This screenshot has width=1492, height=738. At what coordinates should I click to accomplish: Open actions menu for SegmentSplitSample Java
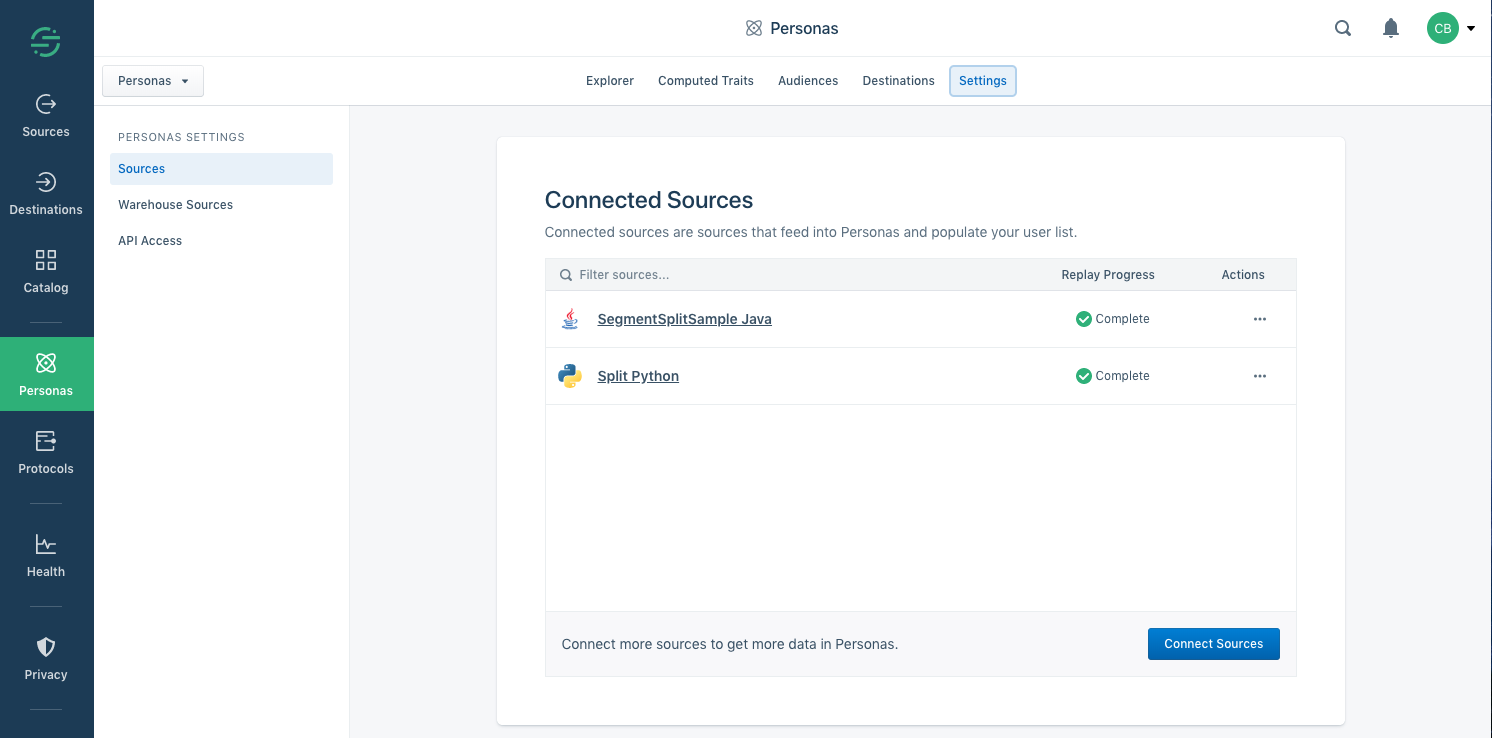tap(1259, 319)
